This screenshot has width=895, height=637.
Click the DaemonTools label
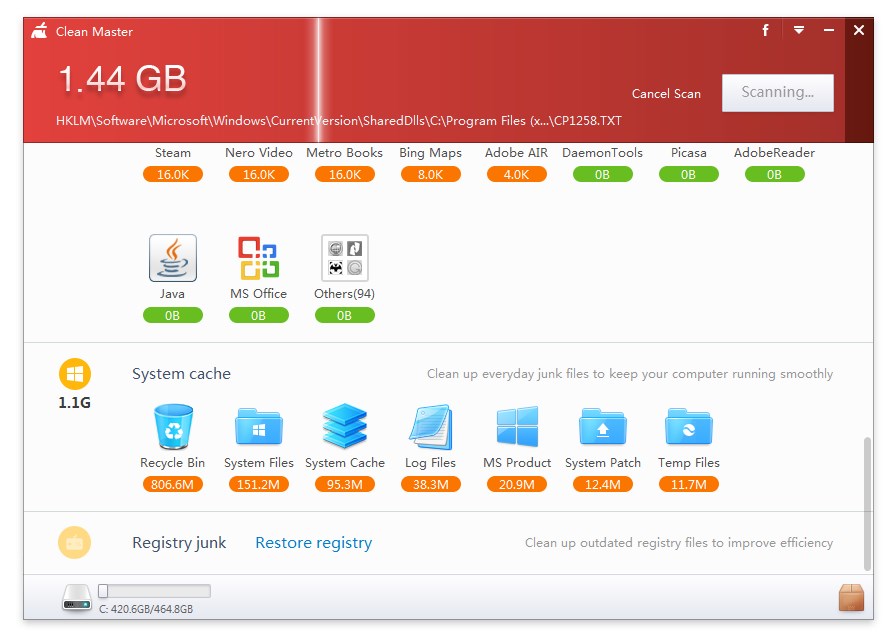pos(603,152)
